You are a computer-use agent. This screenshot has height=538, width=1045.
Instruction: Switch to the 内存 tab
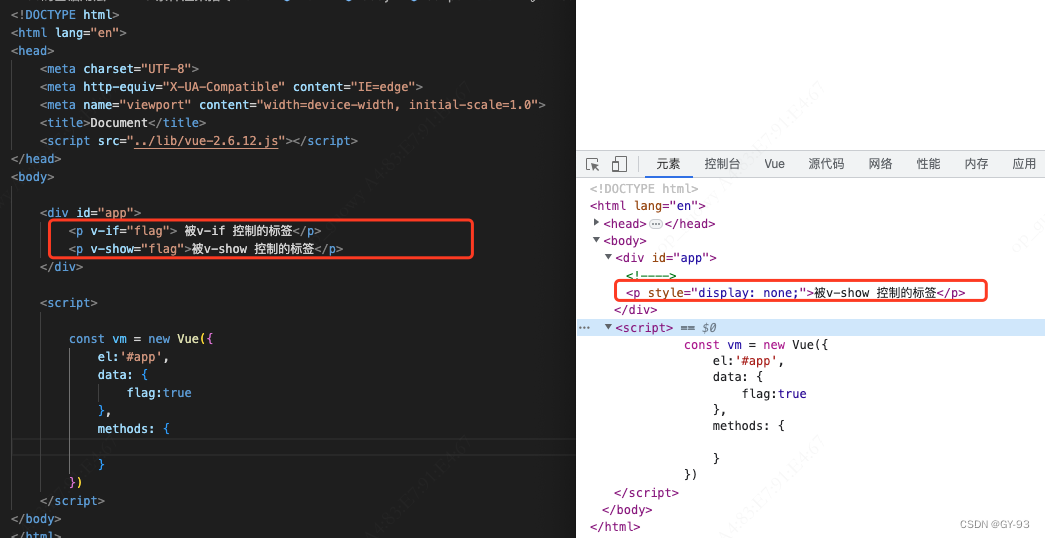[976, 164]
